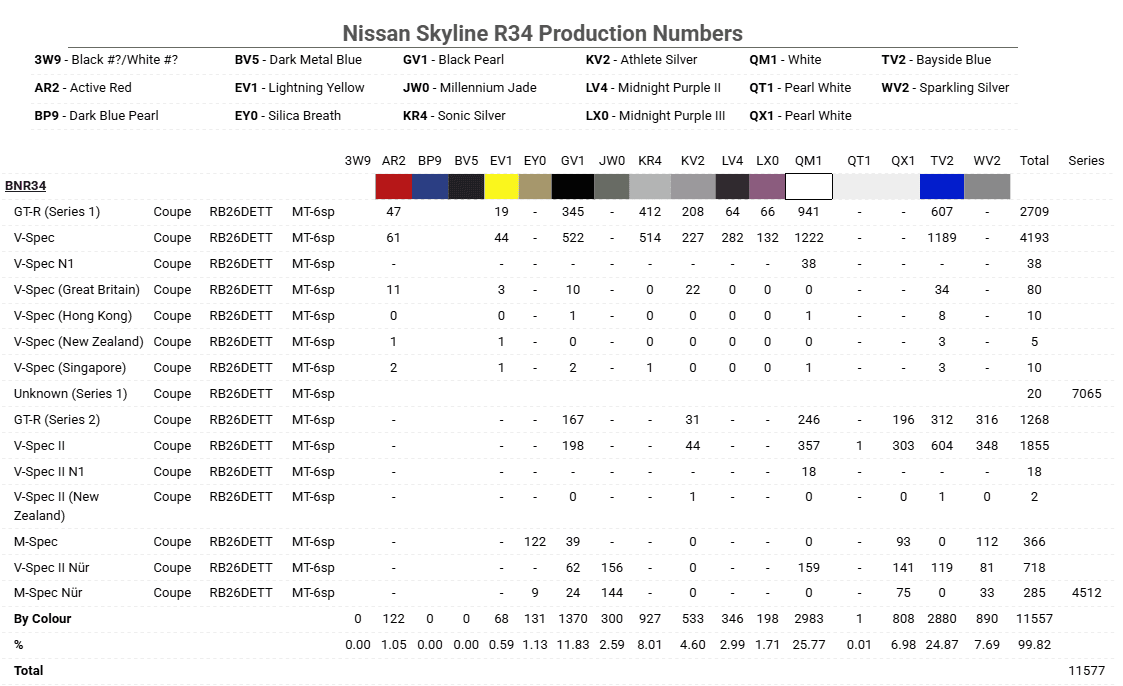The height and width of the screenshot is (686, 1123).
Task: Click the Sparkling Silver legend entry
Action: [x=945, y=88]
